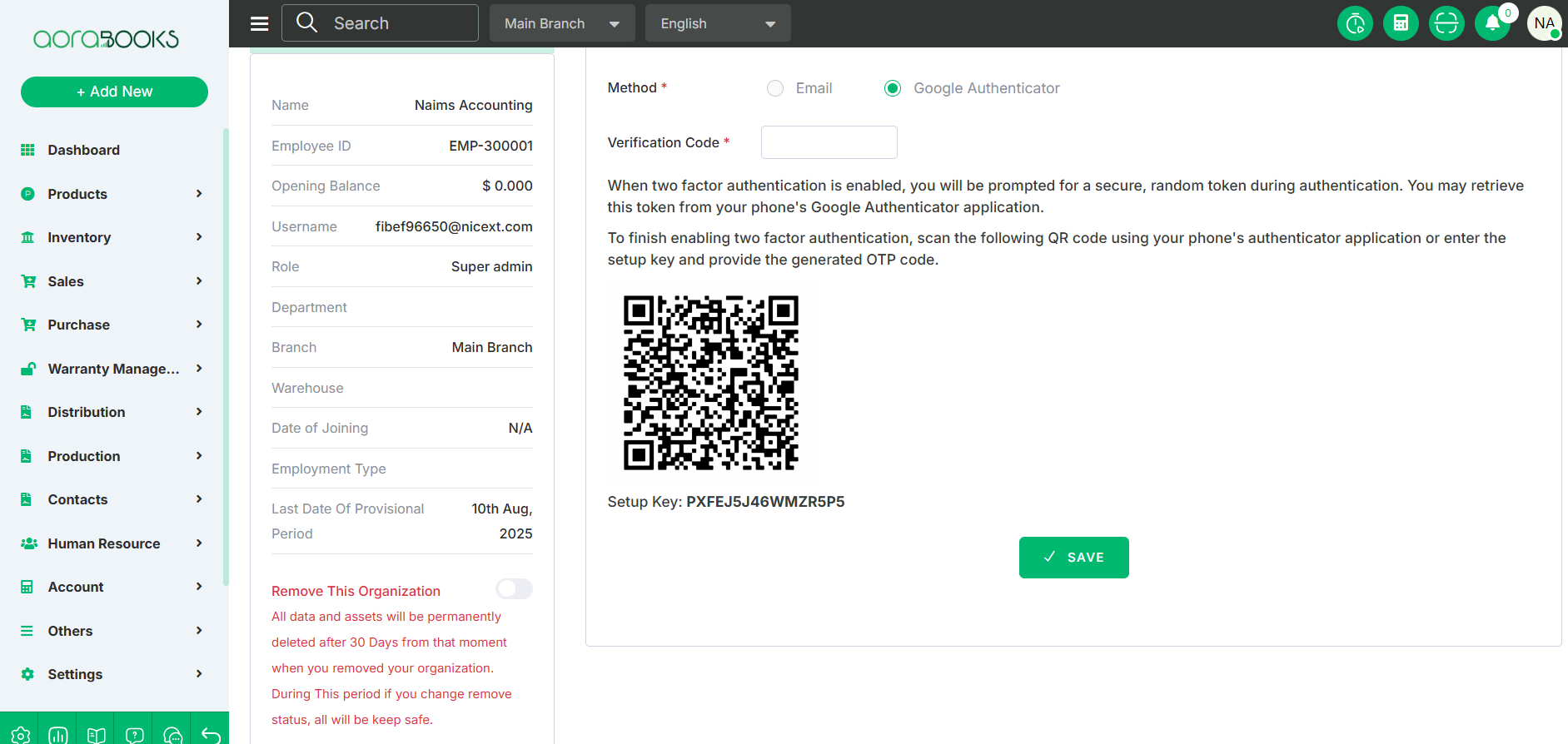Image resolution: width=1568 pixels, height=744 pixels.
Task: Expand the Human Resource chevron
Action: pos(199,543)
